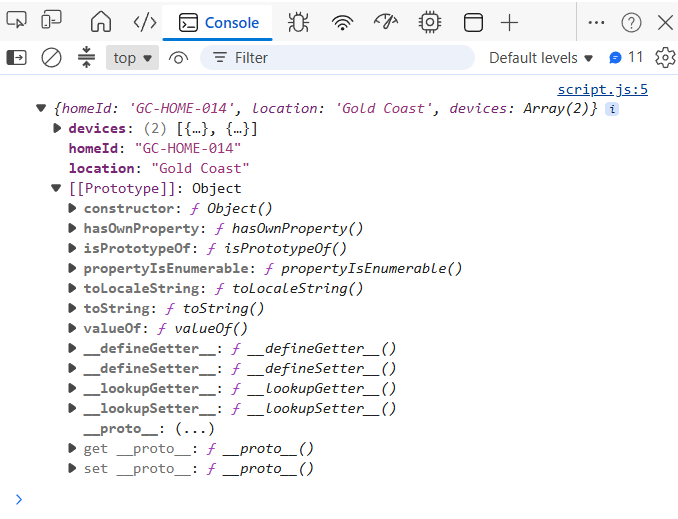
Task: Expand the __lookupGetter__ function
Action: (72, 388)
